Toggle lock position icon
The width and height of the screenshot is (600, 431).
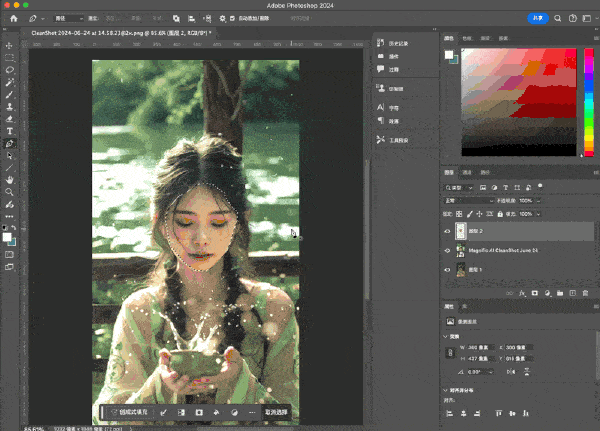coord(479,214)
